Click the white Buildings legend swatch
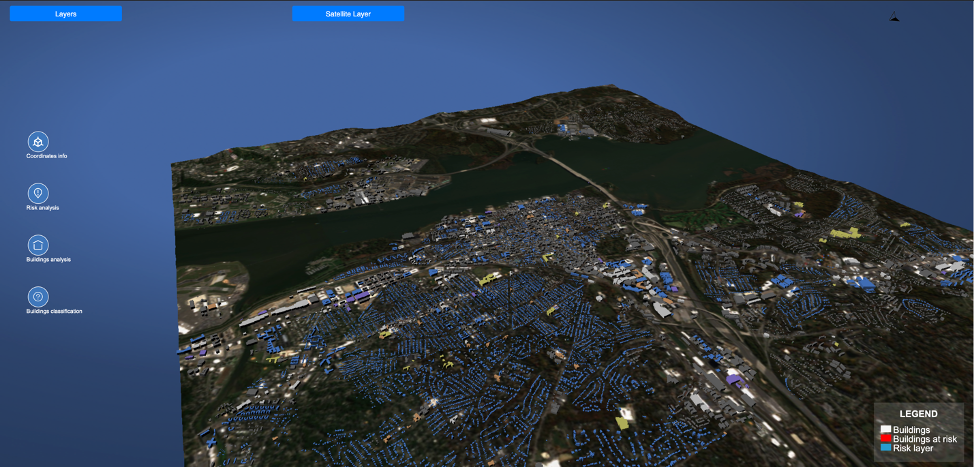Screen dimensions: 974x468 pos(886,429)
